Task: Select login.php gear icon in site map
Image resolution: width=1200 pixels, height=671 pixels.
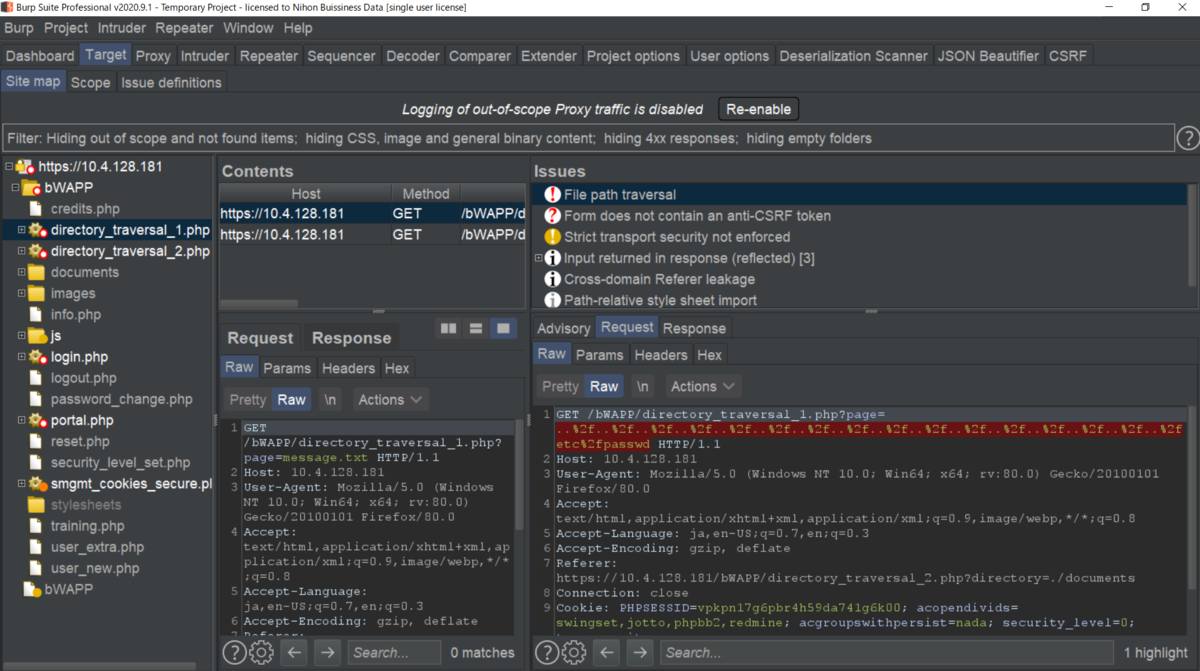Action: [36, 357]
